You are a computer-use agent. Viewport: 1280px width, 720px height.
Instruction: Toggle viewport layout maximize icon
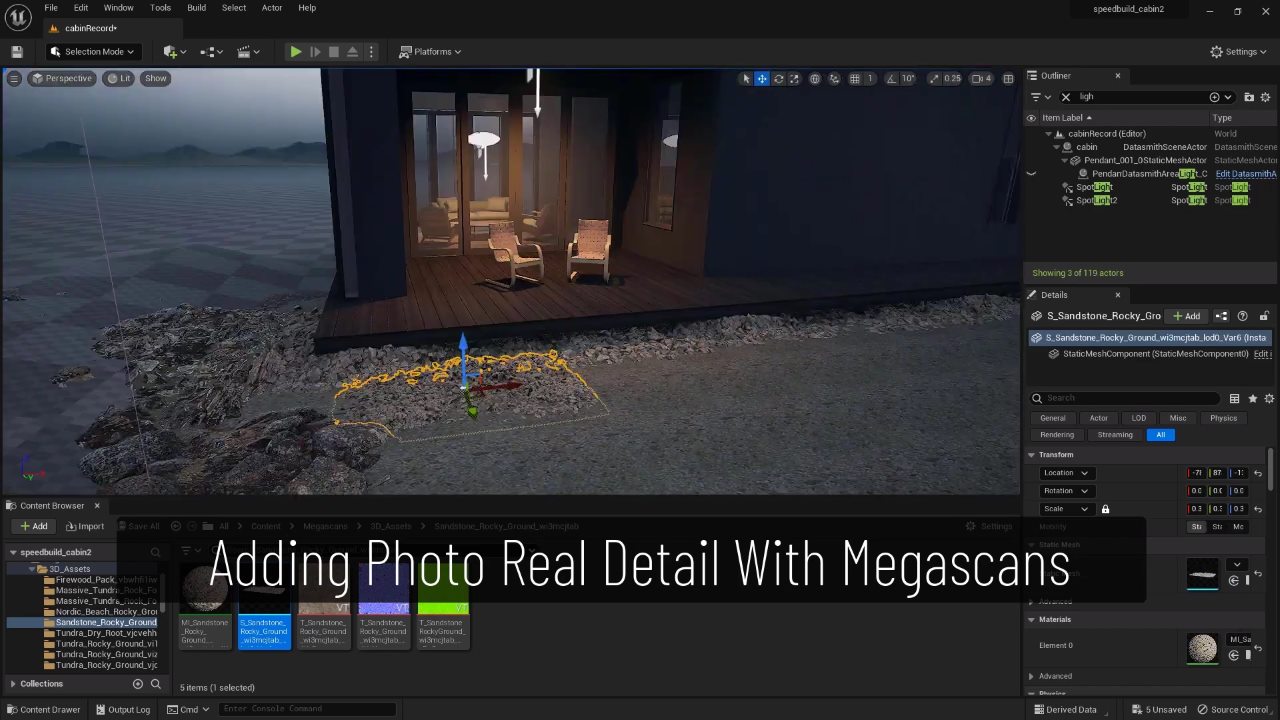1008,79
